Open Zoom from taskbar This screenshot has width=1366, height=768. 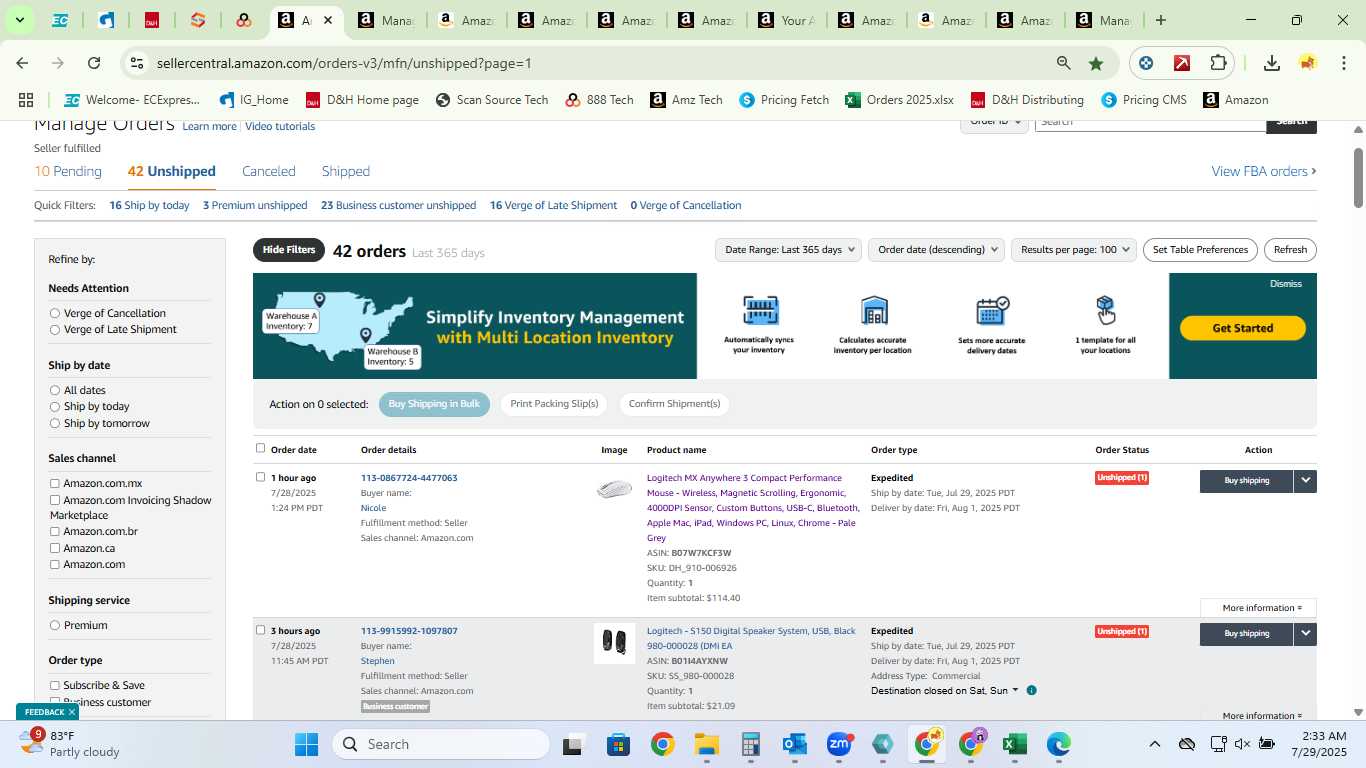[839, 744]
